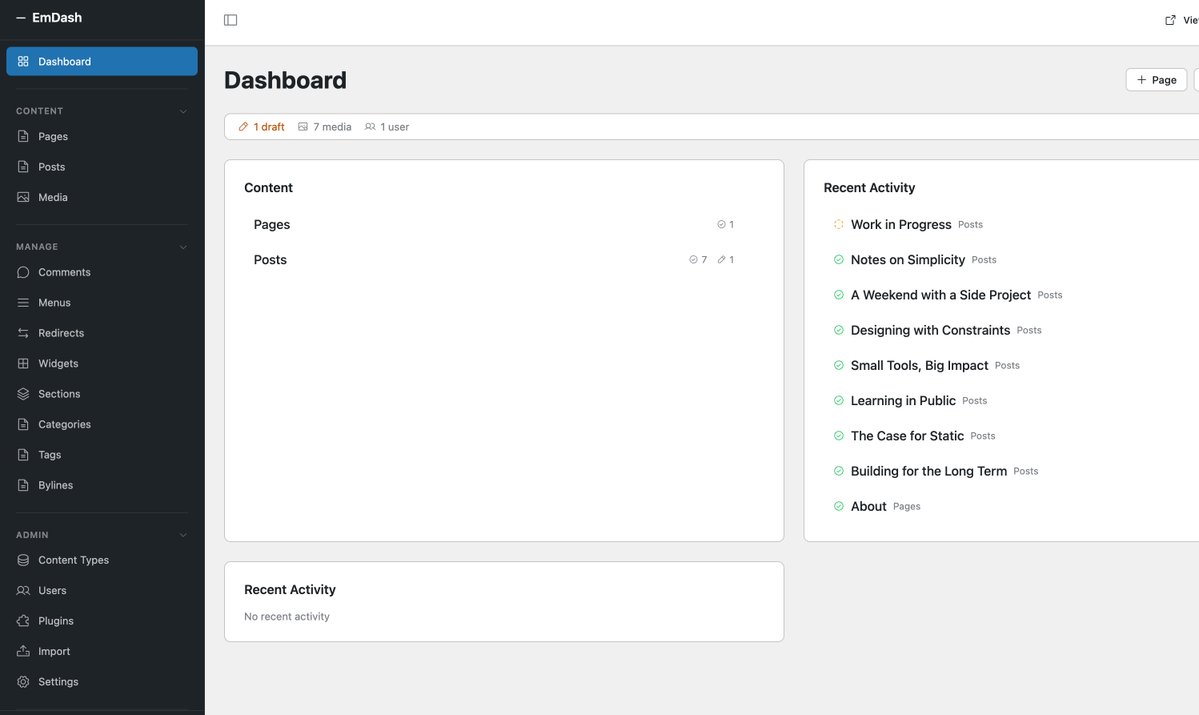Click the draft status icon for Work in Progress
Screen dimensions: 1199x715
(838, 224)
